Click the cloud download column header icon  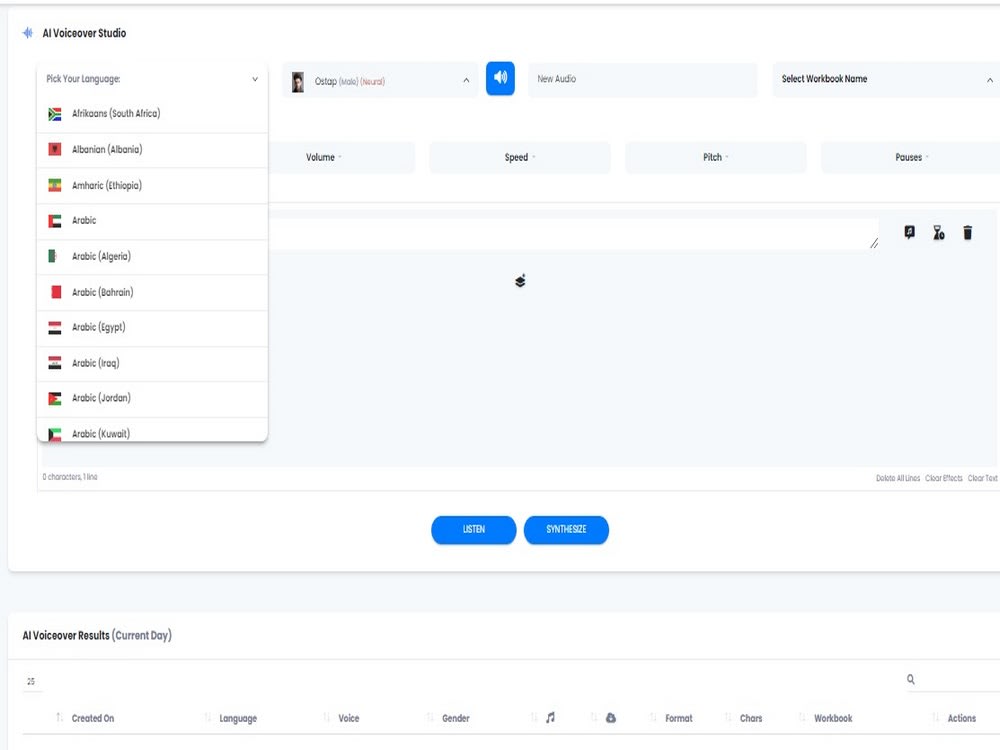(x=610, y=717)
